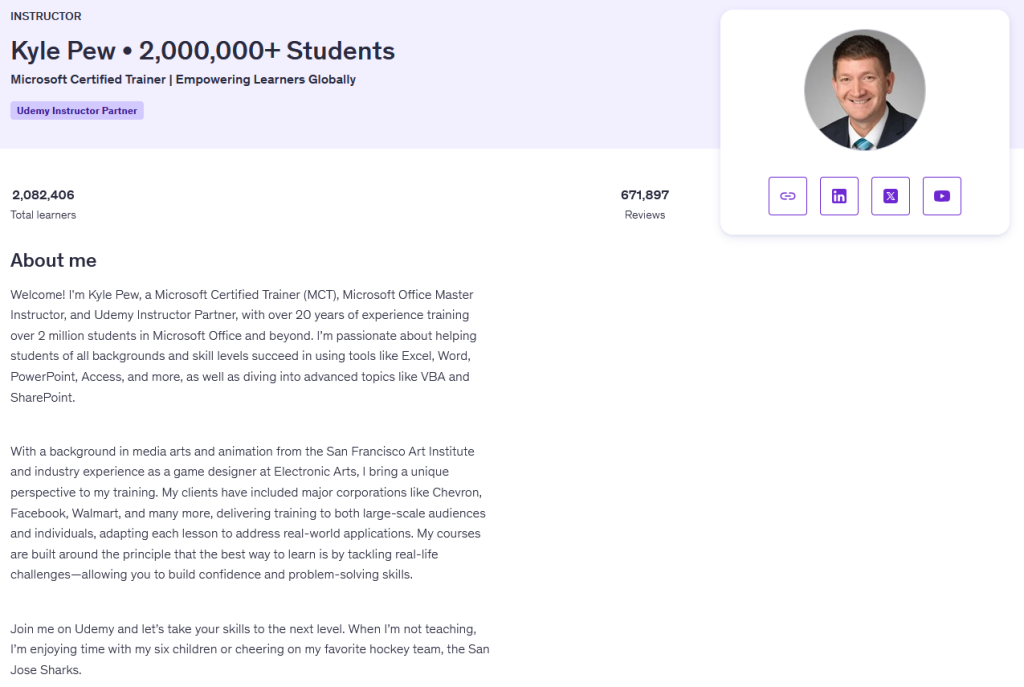Click the Kyle Pew name heading
Viewport: 1024px width, 687px height.
(63, 51)
